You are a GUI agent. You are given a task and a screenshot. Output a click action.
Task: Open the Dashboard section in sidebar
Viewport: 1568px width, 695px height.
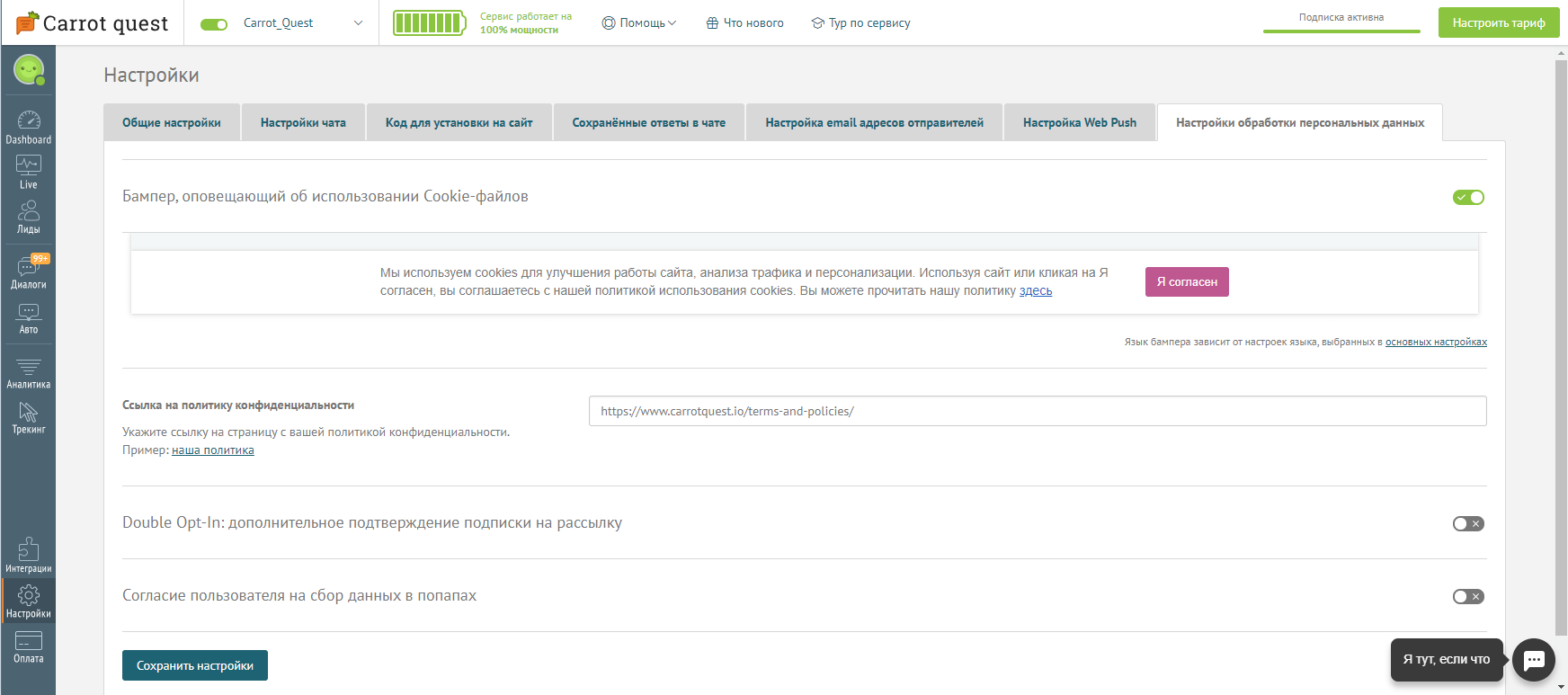coord(29,127)
